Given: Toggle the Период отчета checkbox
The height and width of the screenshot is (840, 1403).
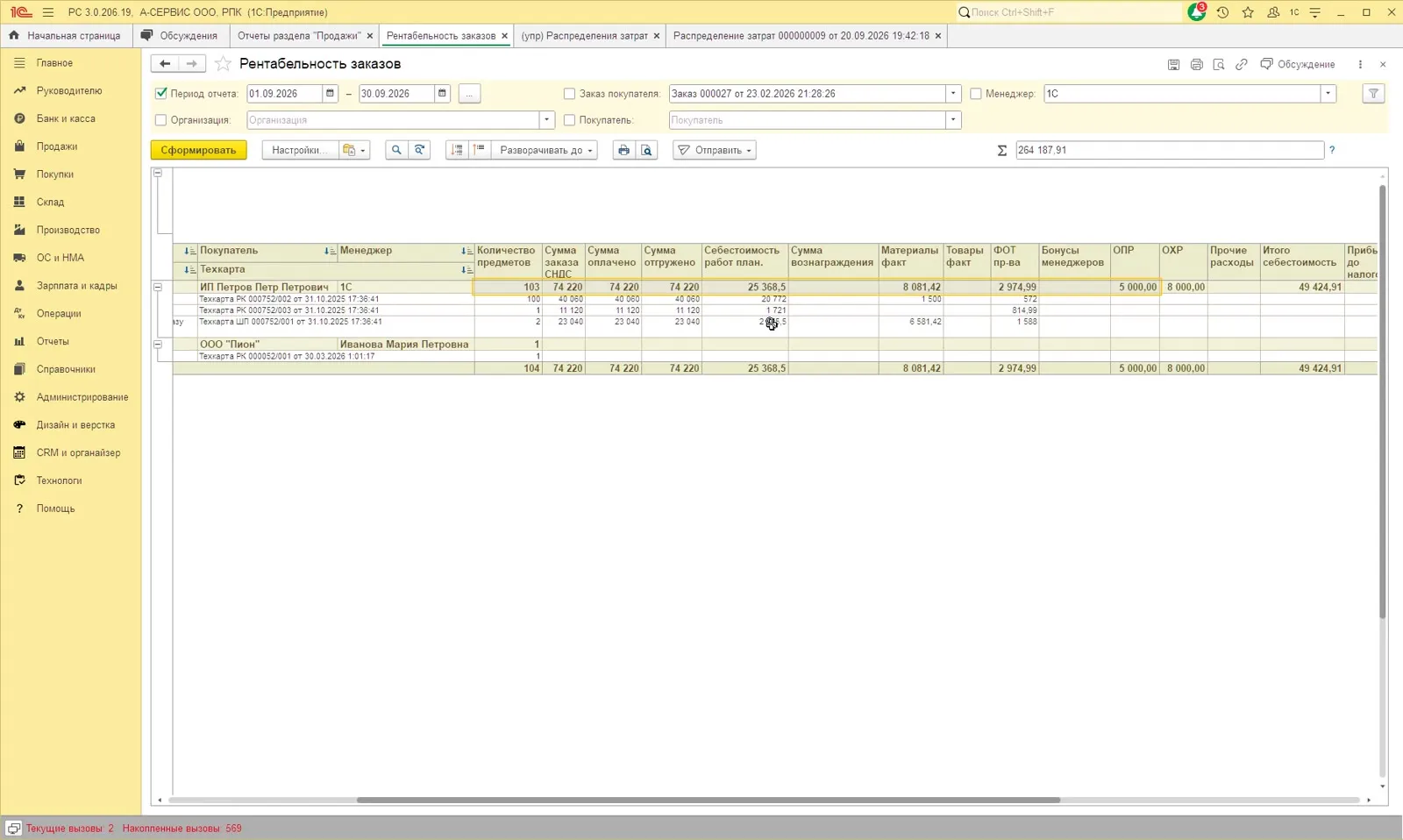Looking at the screenshot, I should 161,94.
